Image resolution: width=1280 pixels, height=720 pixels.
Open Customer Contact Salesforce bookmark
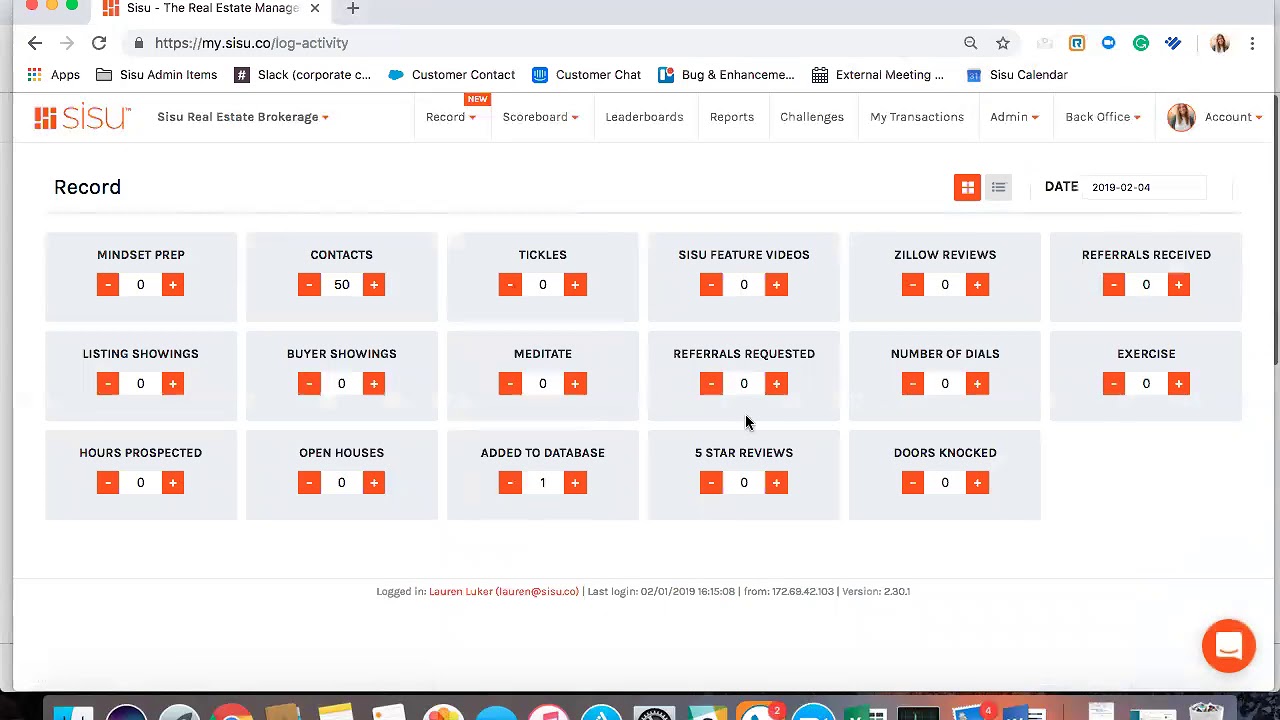pyautogui.click(x=452, y=75)
